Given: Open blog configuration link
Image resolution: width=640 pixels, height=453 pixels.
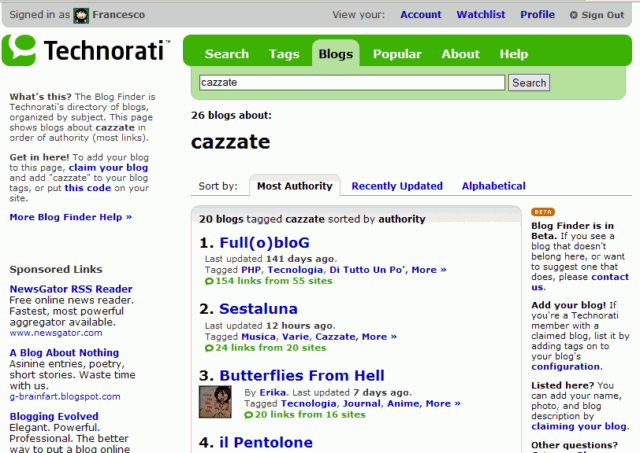Looking at the screenshot, I should pyautogui.click(x=566, y=367).
